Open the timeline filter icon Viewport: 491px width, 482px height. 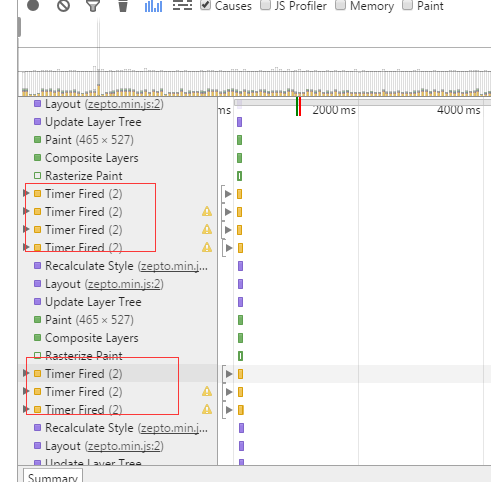(x=93, y=6)
